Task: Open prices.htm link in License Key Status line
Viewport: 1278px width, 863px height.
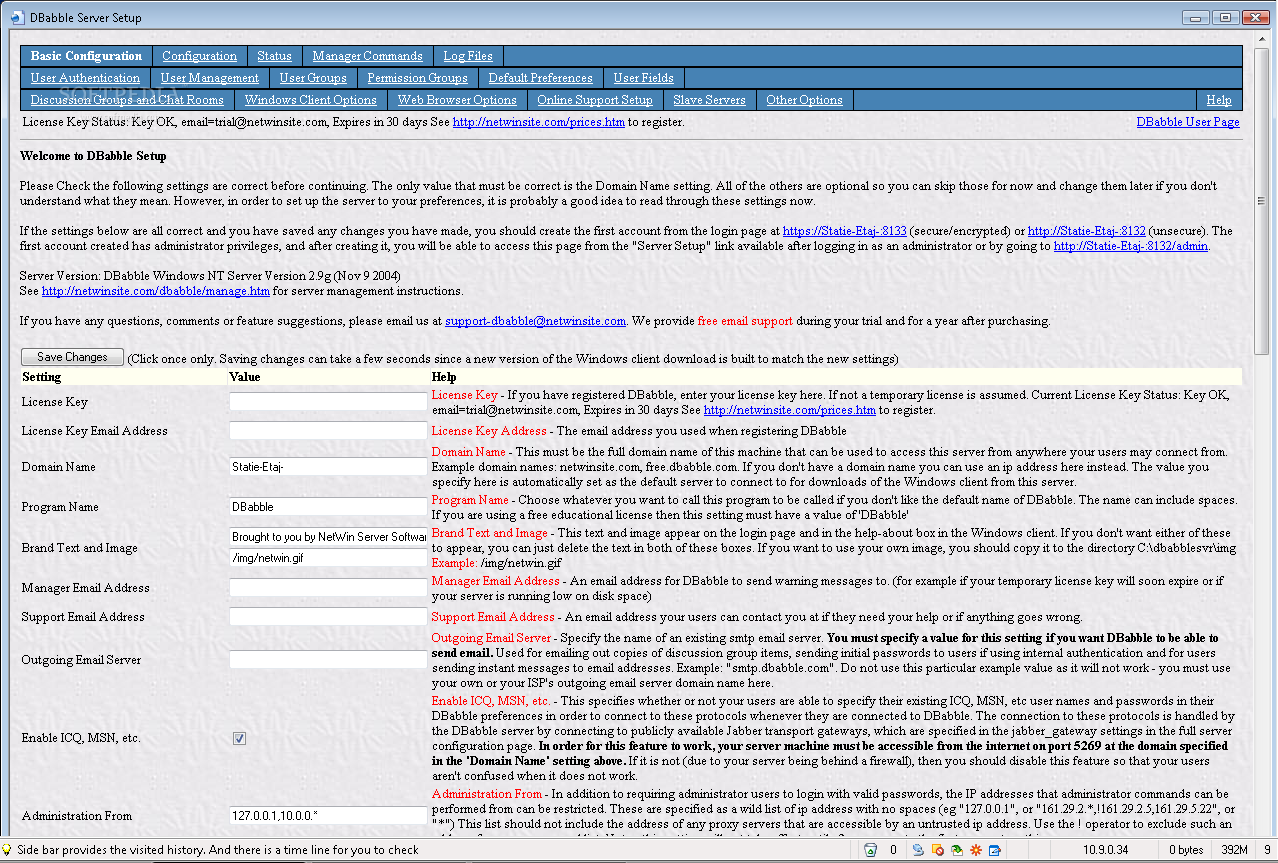Action: click(x=539, y=122)
